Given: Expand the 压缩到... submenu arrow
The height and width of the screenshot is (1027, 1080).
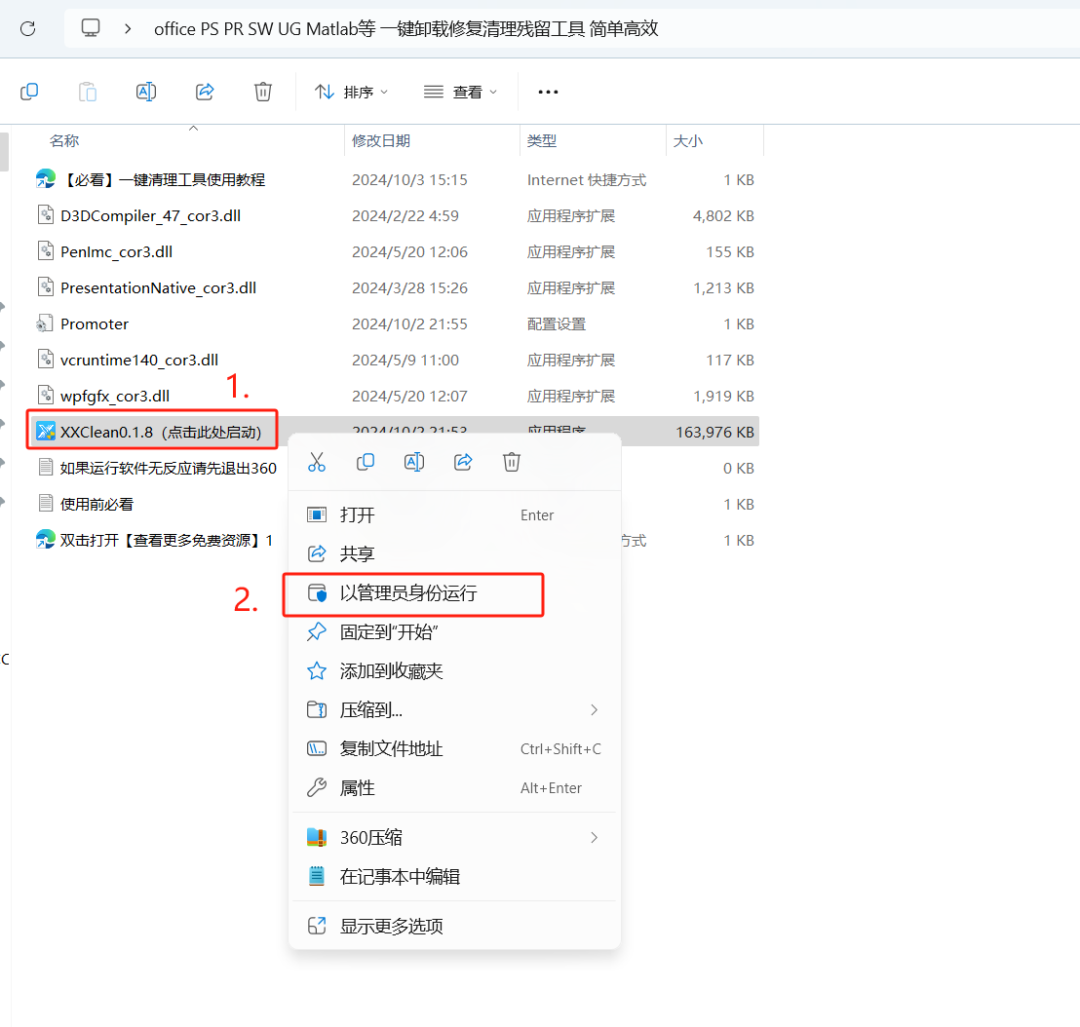Looking at the screenshot, I should (594, 710).
